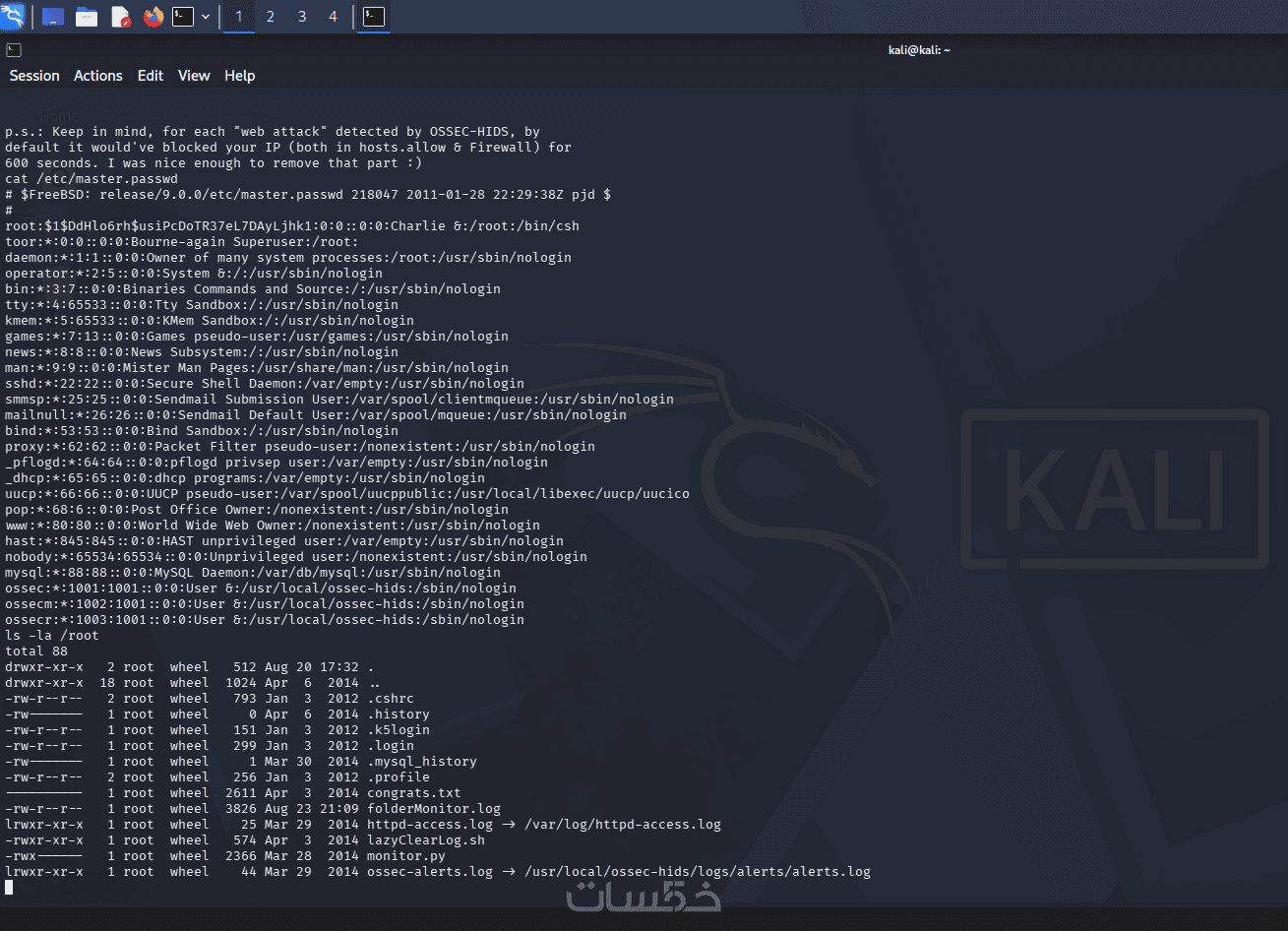Viewport: 1288px width, 931px height.
Task: Open the View menu
Action: coord(194,76)
